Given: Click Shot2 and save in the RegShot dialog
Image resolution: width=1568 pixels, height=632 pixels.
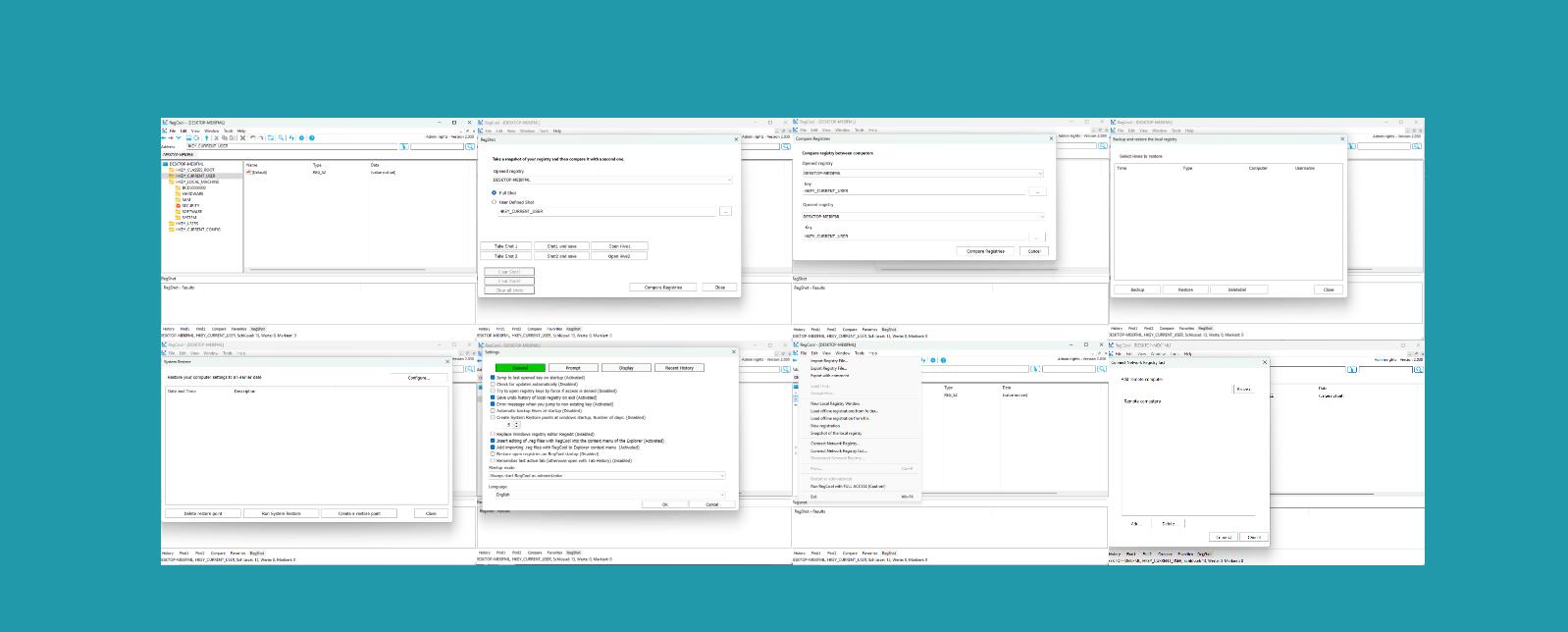Looking at the screenshot, I should click(x=561, y=256).
